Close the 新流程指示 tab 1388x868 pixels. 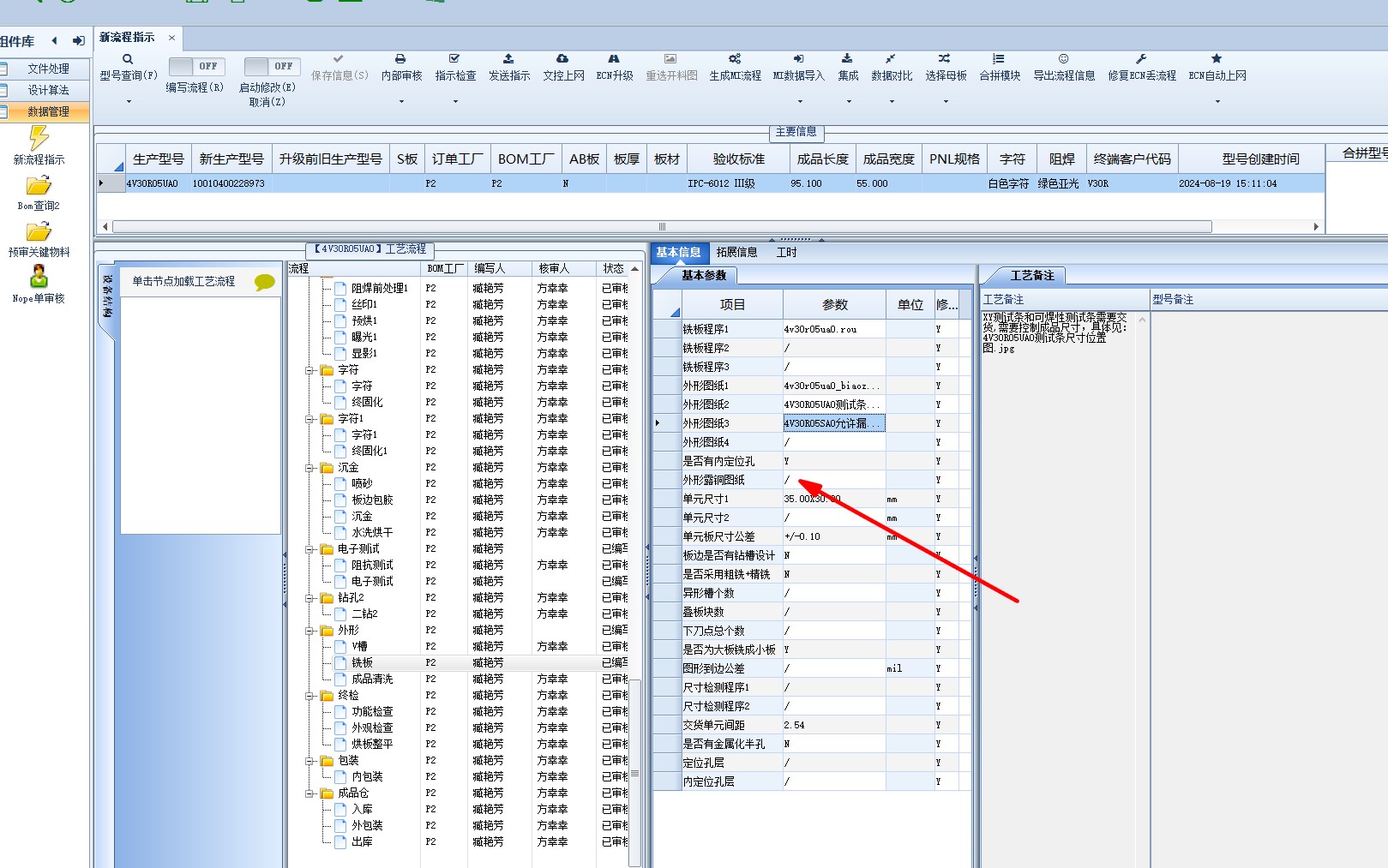(x=171, y=38)
